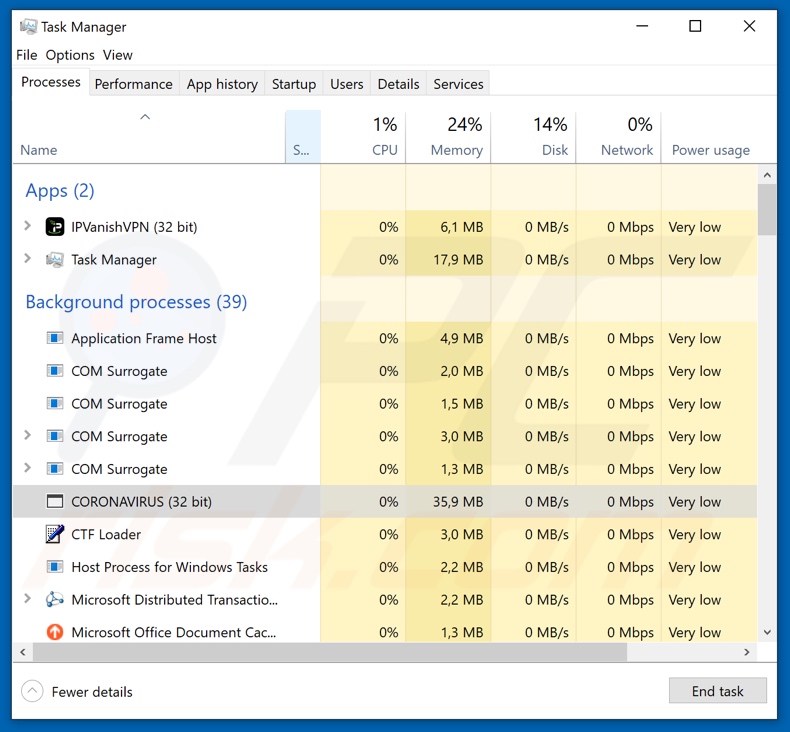Image resolution: width=790 pixels, height=732 pixels.
Task: Click the horizontal scrollbar thumb
Action: point(330,652)
